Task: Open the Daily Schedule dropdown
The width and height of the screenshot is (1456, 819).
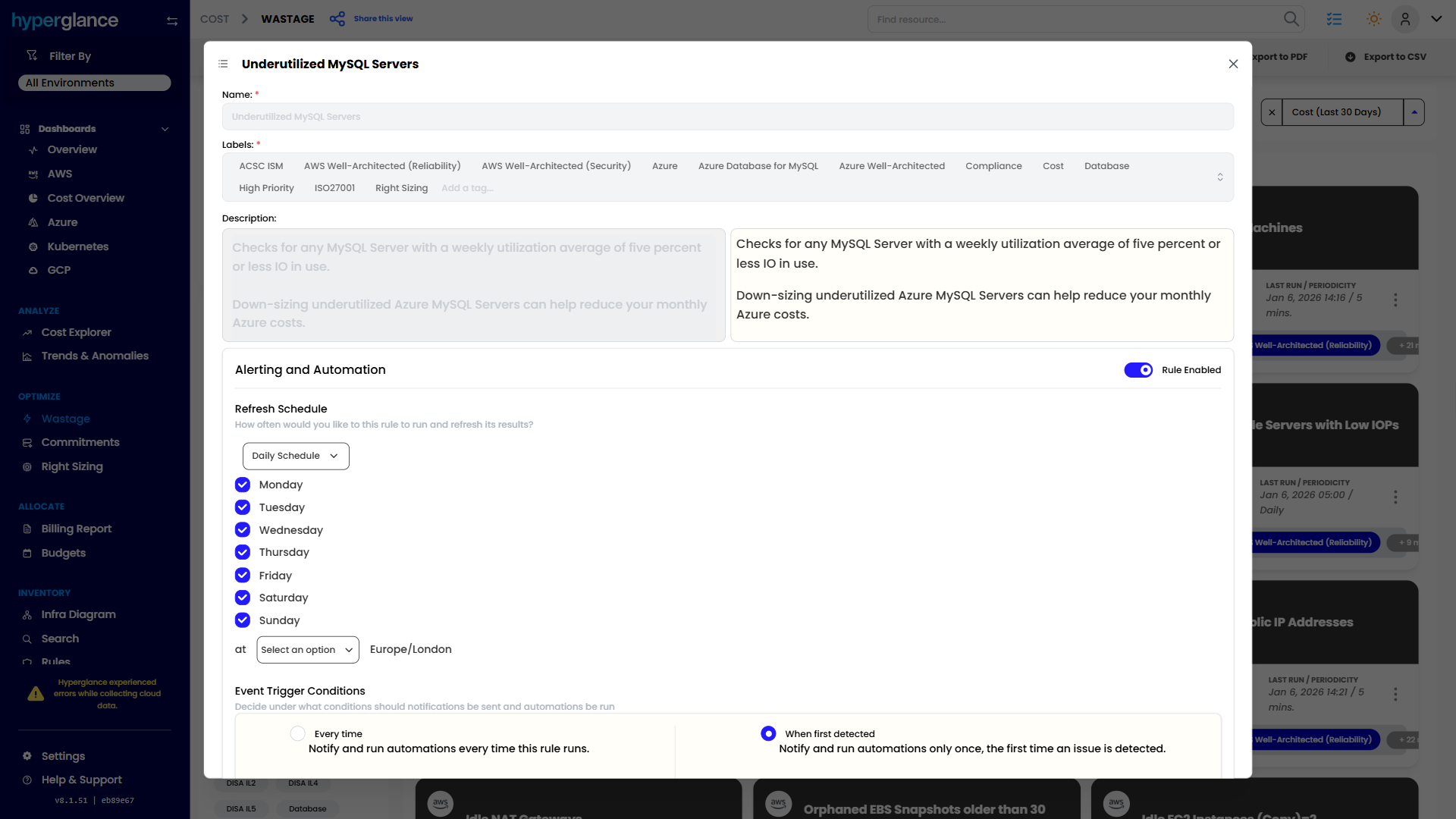Action: [296, 456]
